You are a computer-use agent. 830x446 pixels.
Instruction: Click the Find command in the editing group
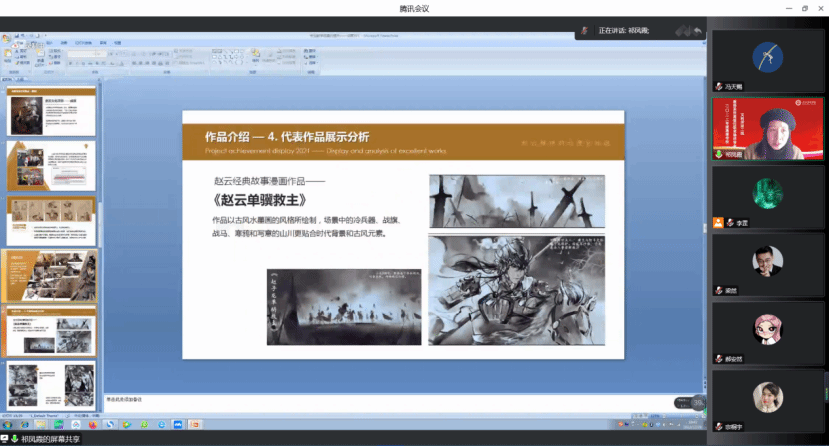310,51
